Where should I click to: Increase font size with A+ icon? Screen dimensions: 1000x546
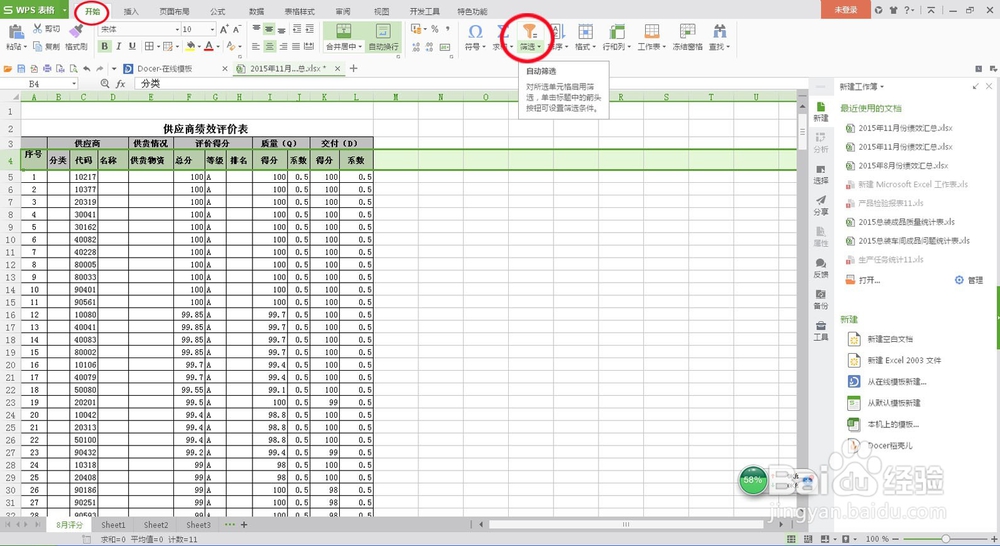[224, 29]
